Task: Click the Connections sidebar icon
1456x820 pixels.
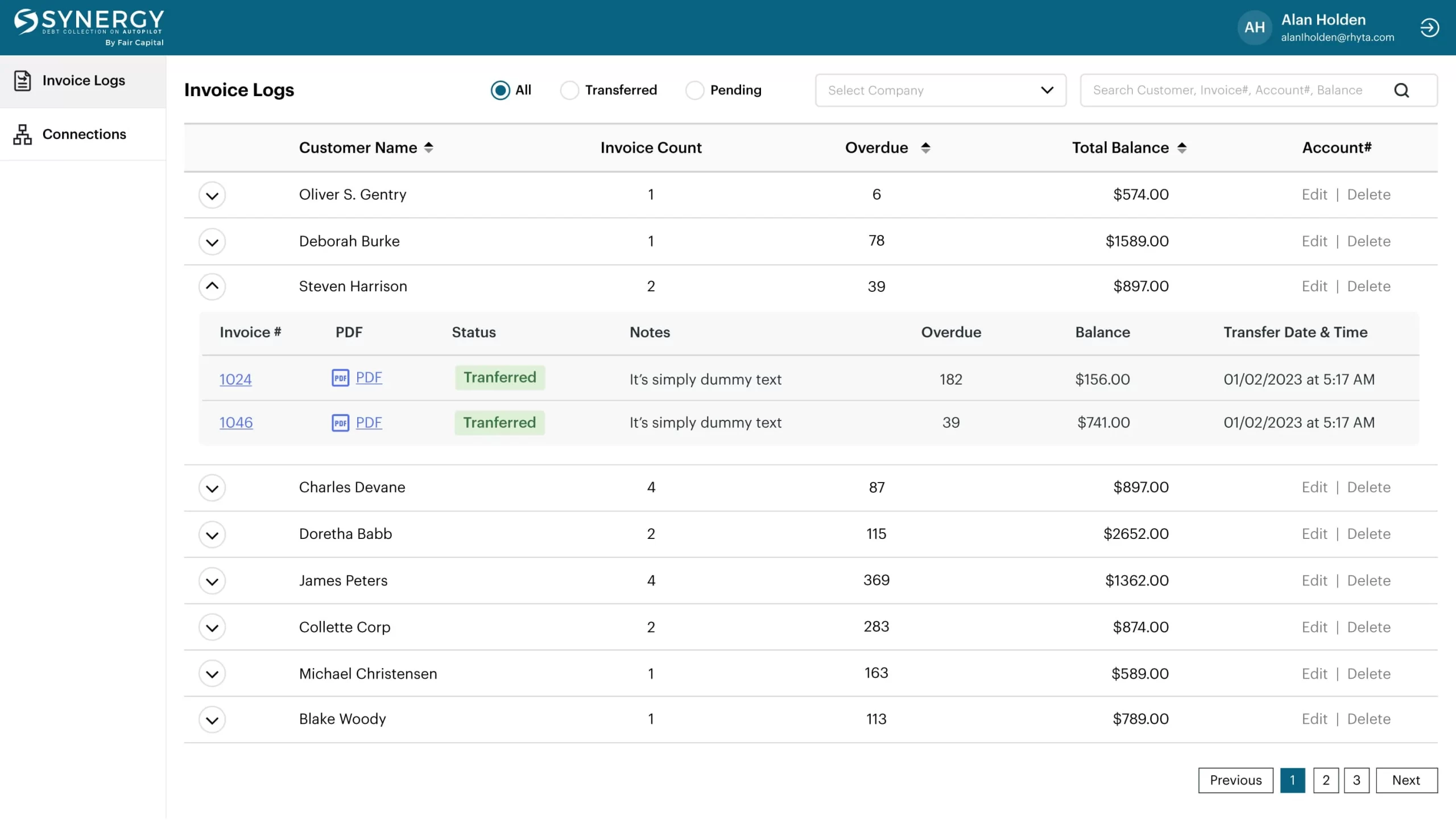Action: click(x=22, y=133)
